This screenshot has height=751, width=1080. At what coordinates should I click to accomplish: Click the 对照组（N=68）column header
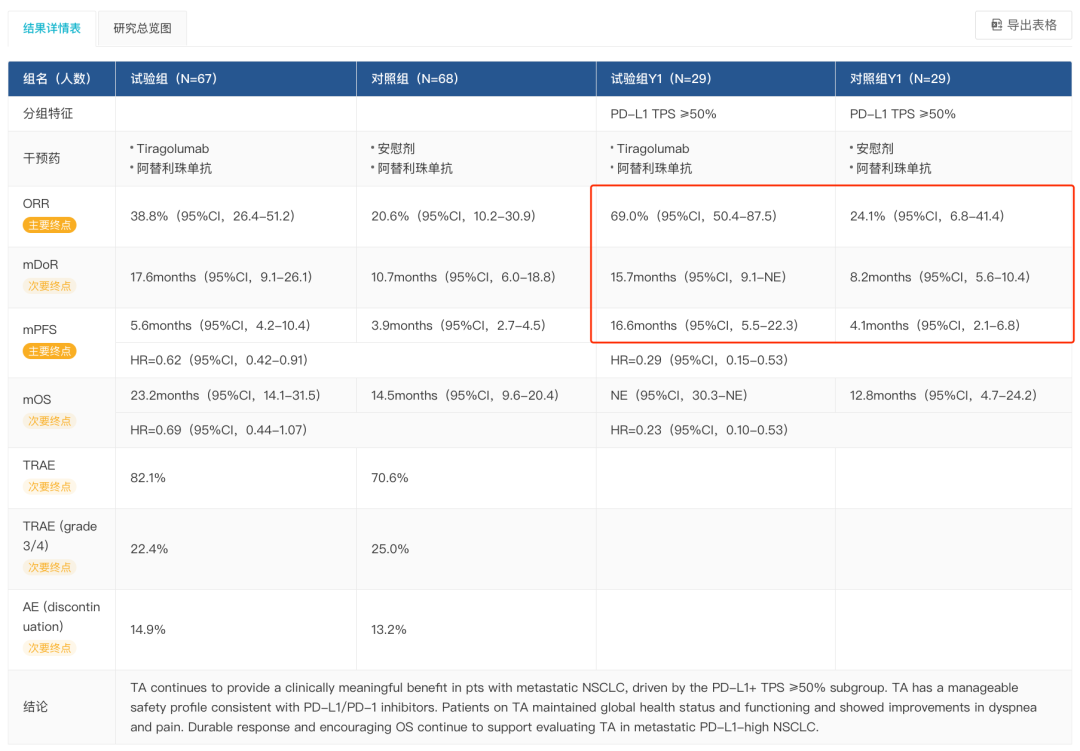tap(414, 78)
